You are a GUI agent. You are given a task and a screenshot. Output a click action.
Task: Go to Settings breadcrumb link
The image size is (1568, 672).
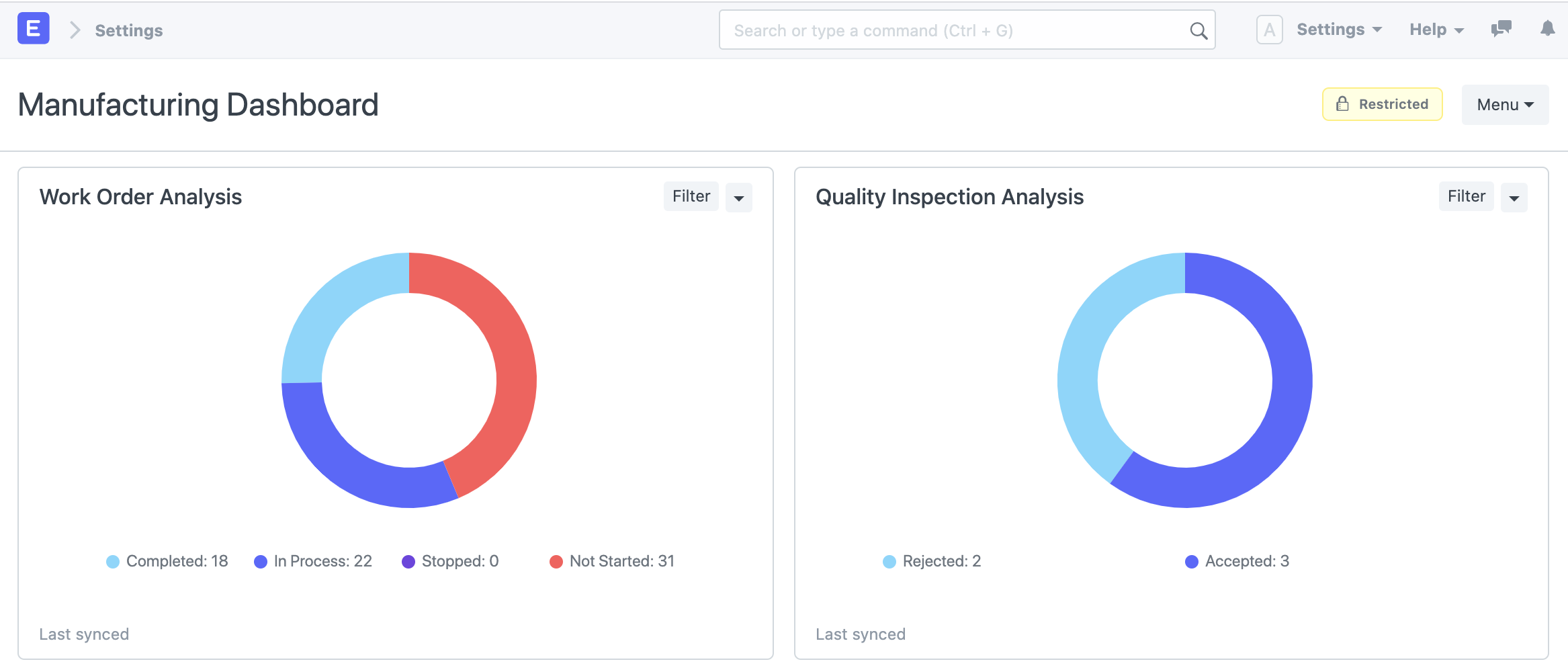coord(129,30)
